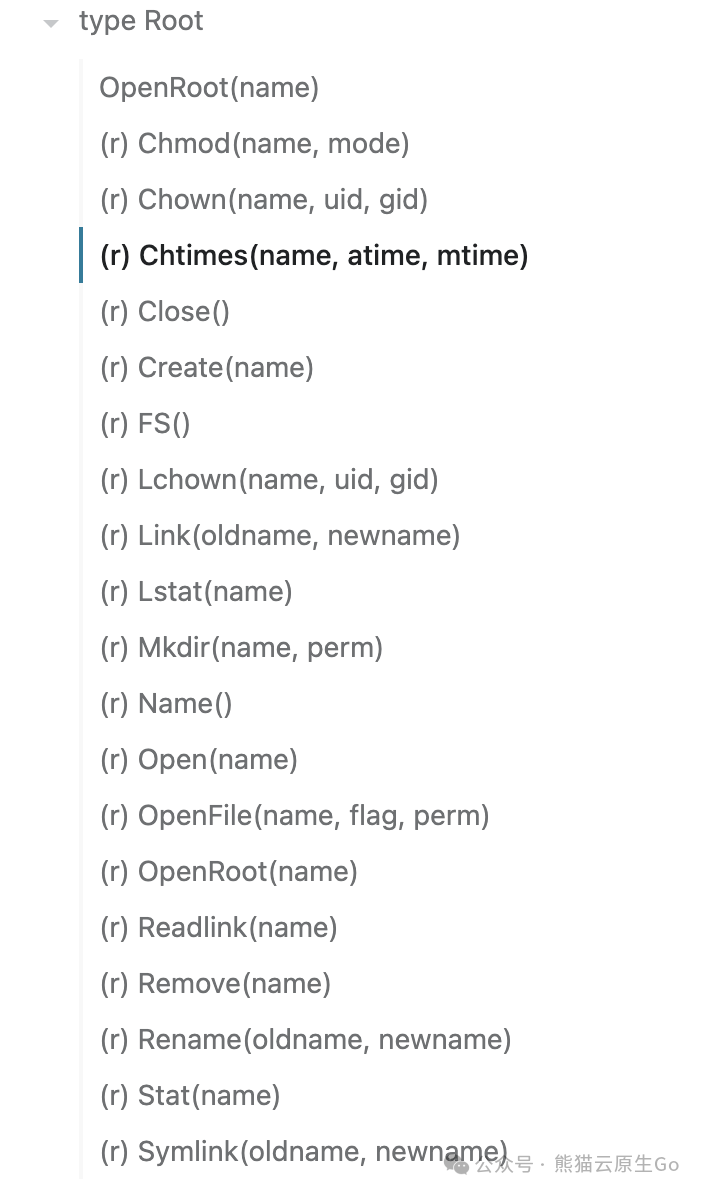702x1192 pixels.
Task: Select the (r) OpenRoot(name) method entry
Action: click(x=228, y=872)
